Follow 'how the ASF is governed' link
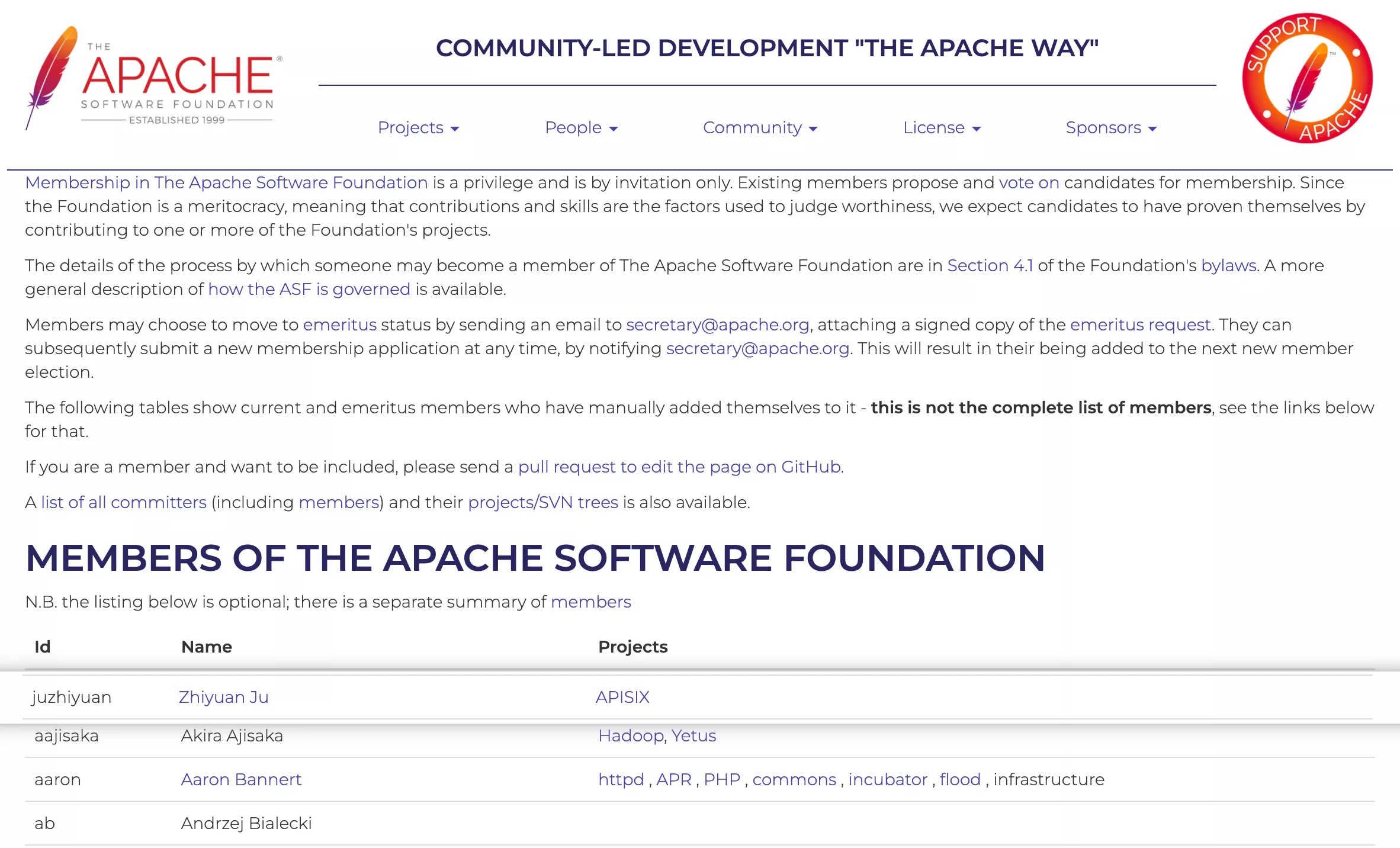 click(x=309, y=289)
